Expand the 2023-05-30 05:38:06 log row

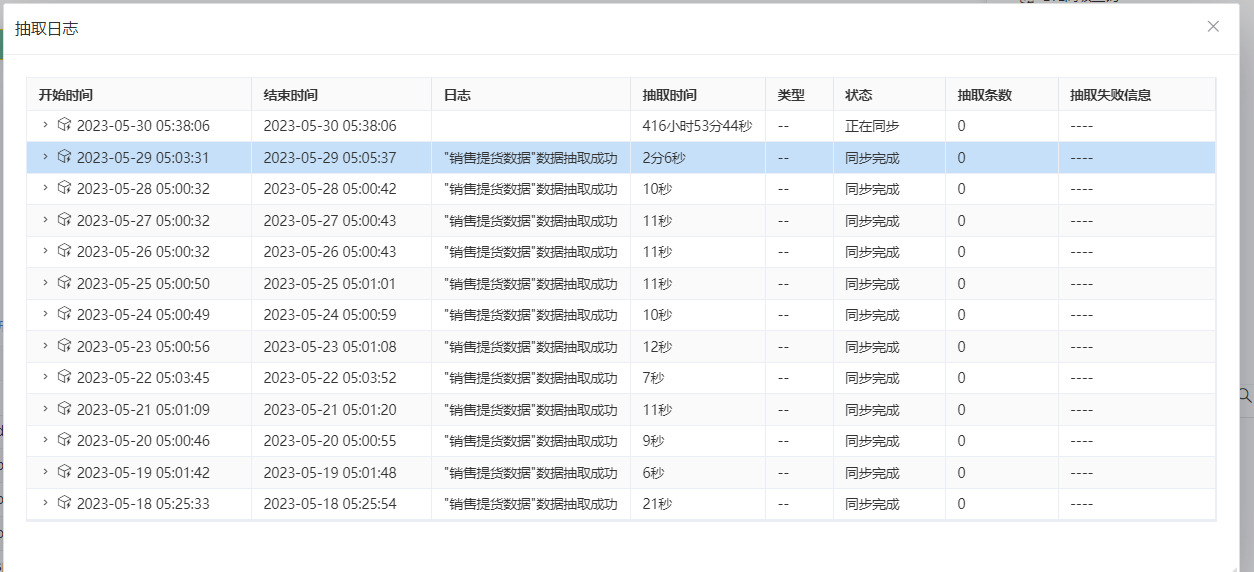click(45, 125)
